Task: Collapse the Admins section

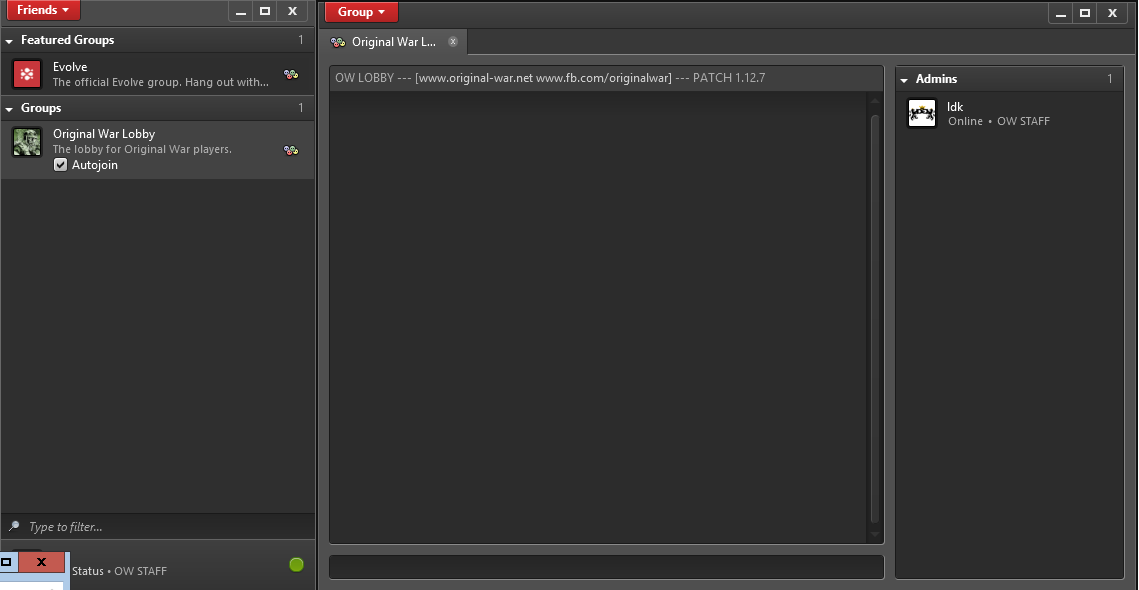Action: [904, 80]
